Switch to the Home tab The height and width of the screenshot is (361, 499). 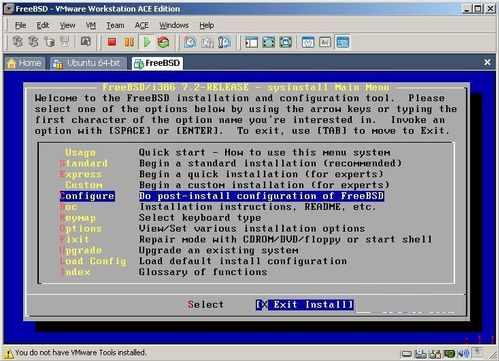[x=25, y=63]
